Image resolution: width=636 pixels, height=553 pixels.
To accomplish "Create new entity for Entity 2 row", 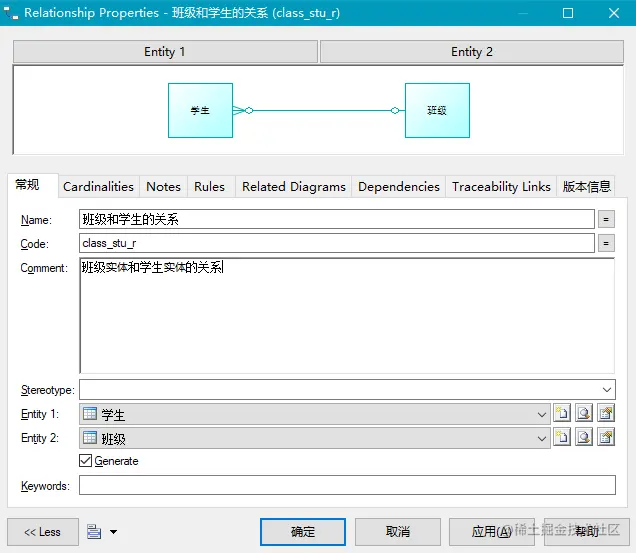I will [x=562, y=437].
